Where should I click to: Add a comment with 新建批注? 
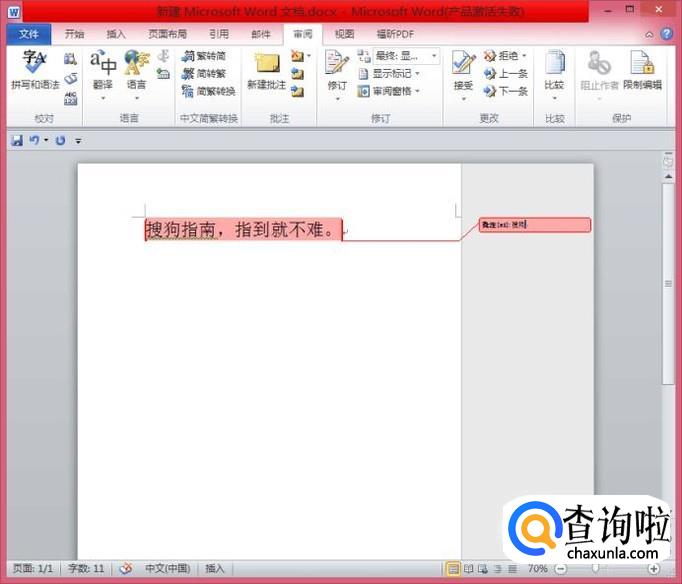[266, 72]
